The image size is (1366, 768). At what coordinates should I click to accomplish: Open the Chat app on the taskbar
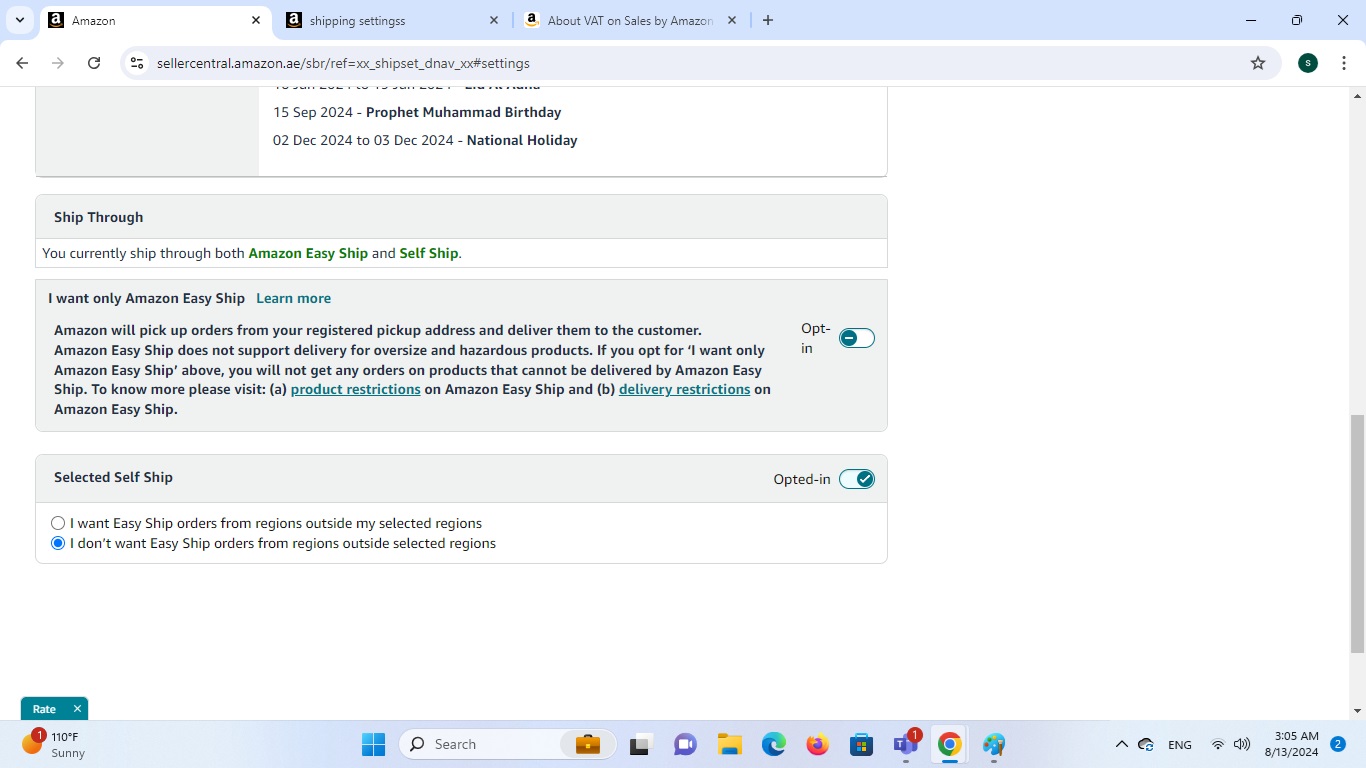pyautogui.click(x=685, y=744)
